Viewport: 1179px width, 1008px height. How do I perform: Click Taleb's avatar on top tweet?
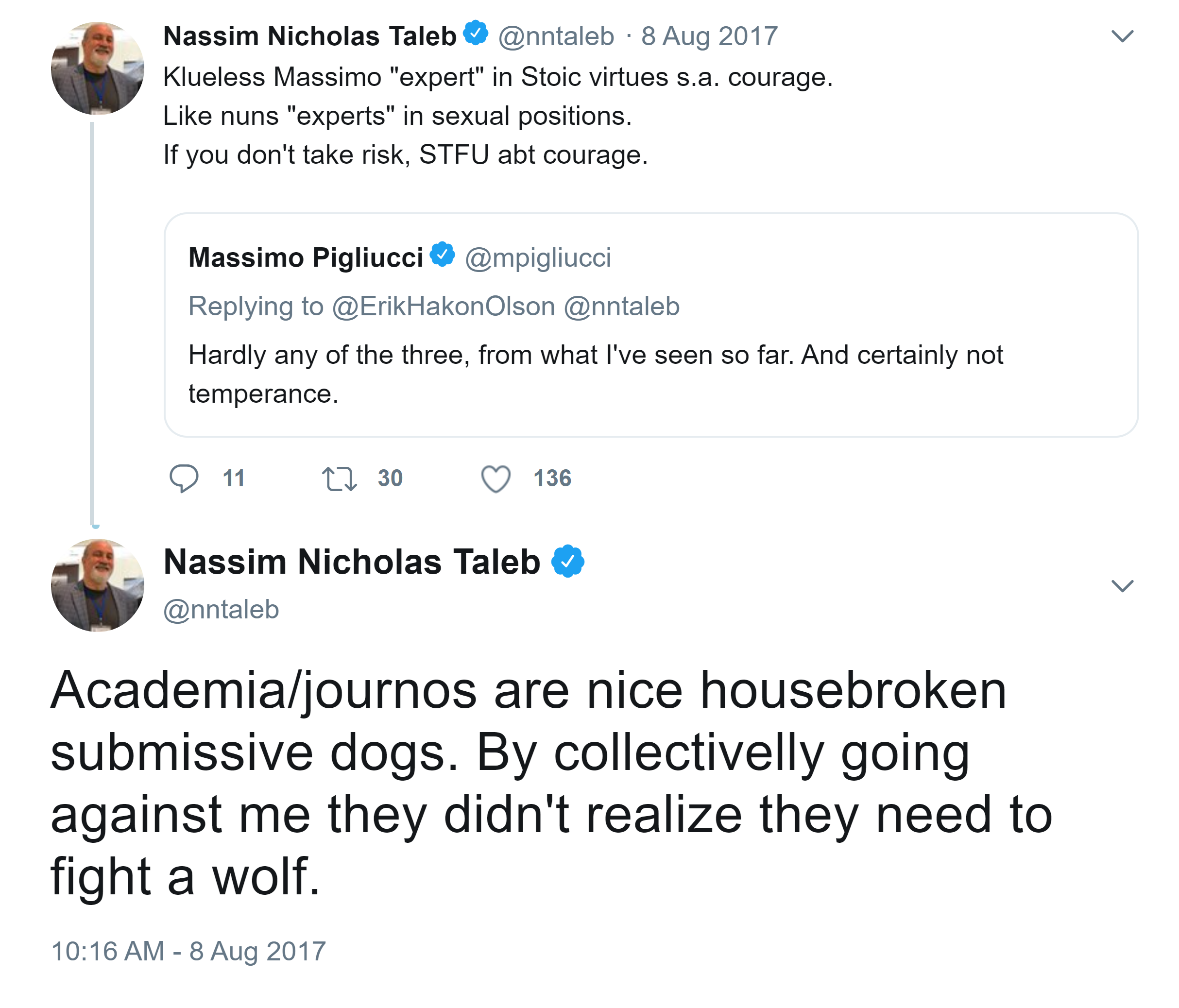(x=97, y=68)
